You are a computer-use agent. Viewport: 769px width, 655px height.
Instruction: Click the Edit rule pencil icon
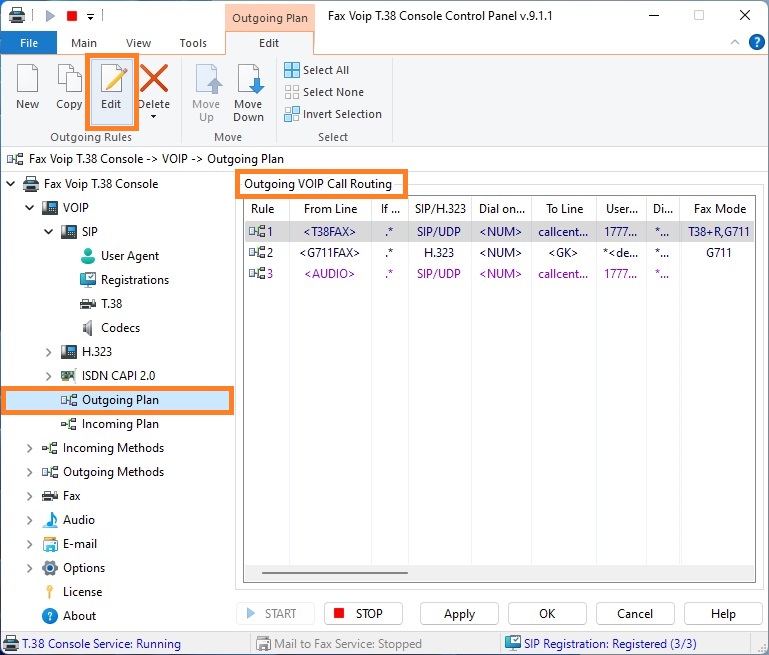point(112,78)
